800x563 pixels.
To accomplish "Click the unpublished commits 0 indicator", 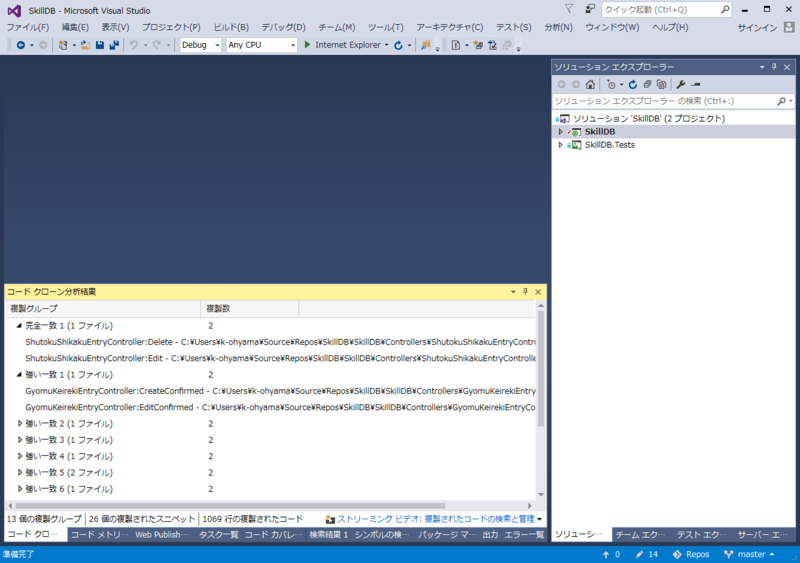I will tap(611, 554).
